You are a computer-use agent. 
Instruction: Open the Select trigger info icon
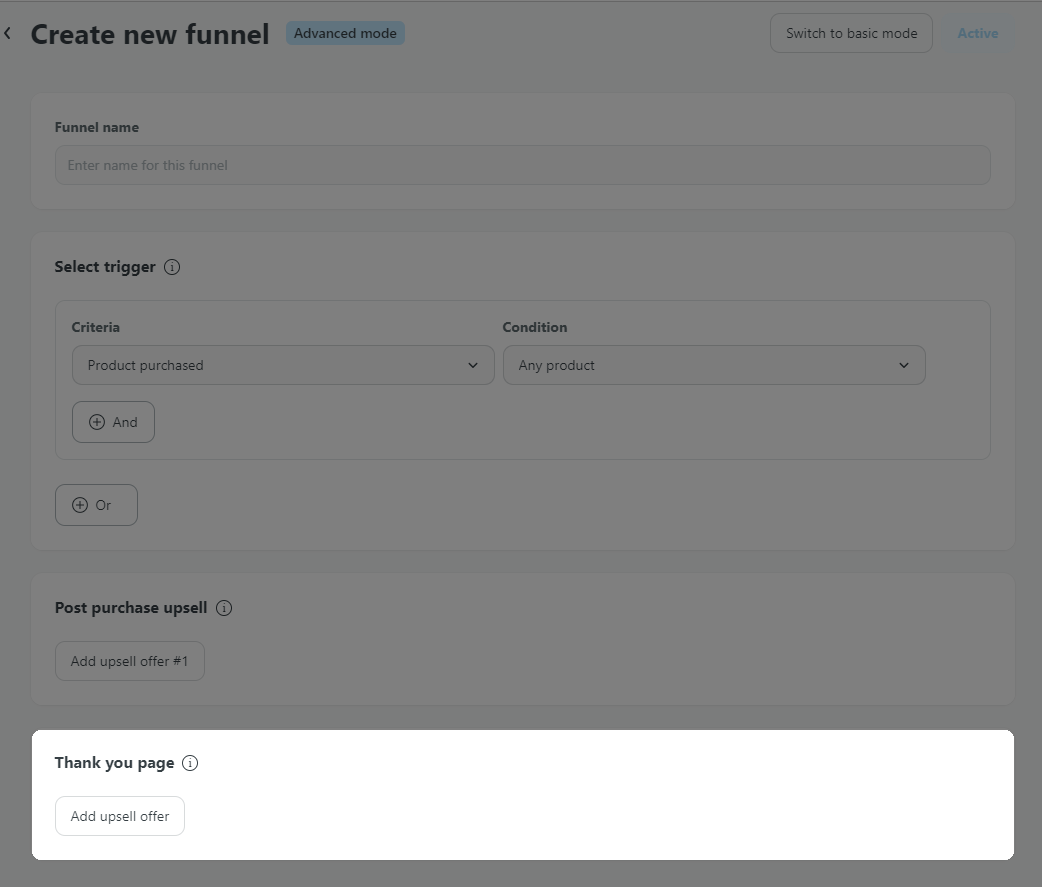(x=172, y=267)
